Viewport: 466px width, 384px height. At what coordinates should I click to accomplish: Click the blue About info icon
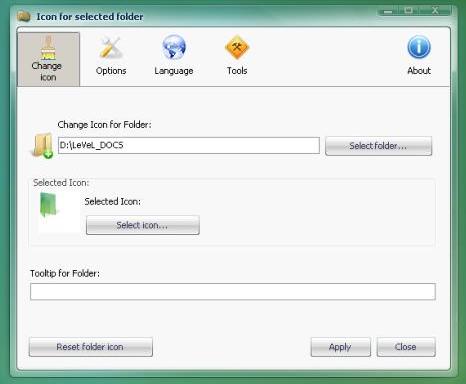pos(419,47)
